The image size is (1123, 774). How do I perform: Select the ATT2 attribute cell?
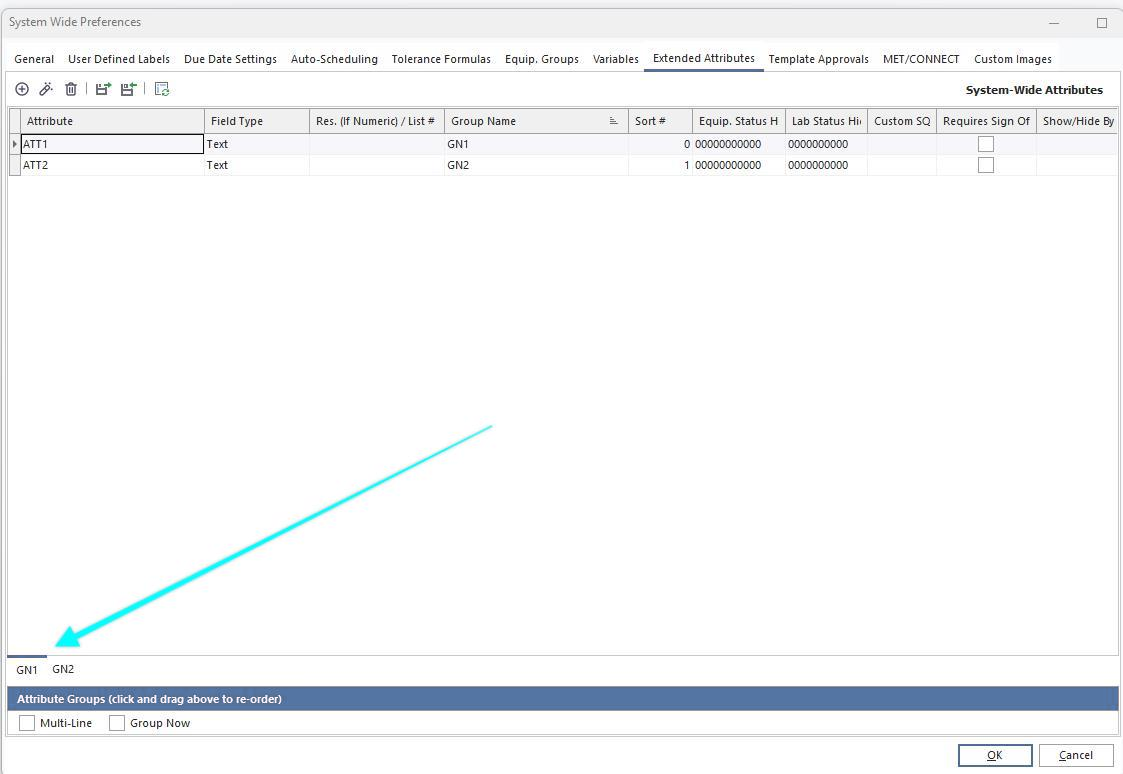click(112, 165)
